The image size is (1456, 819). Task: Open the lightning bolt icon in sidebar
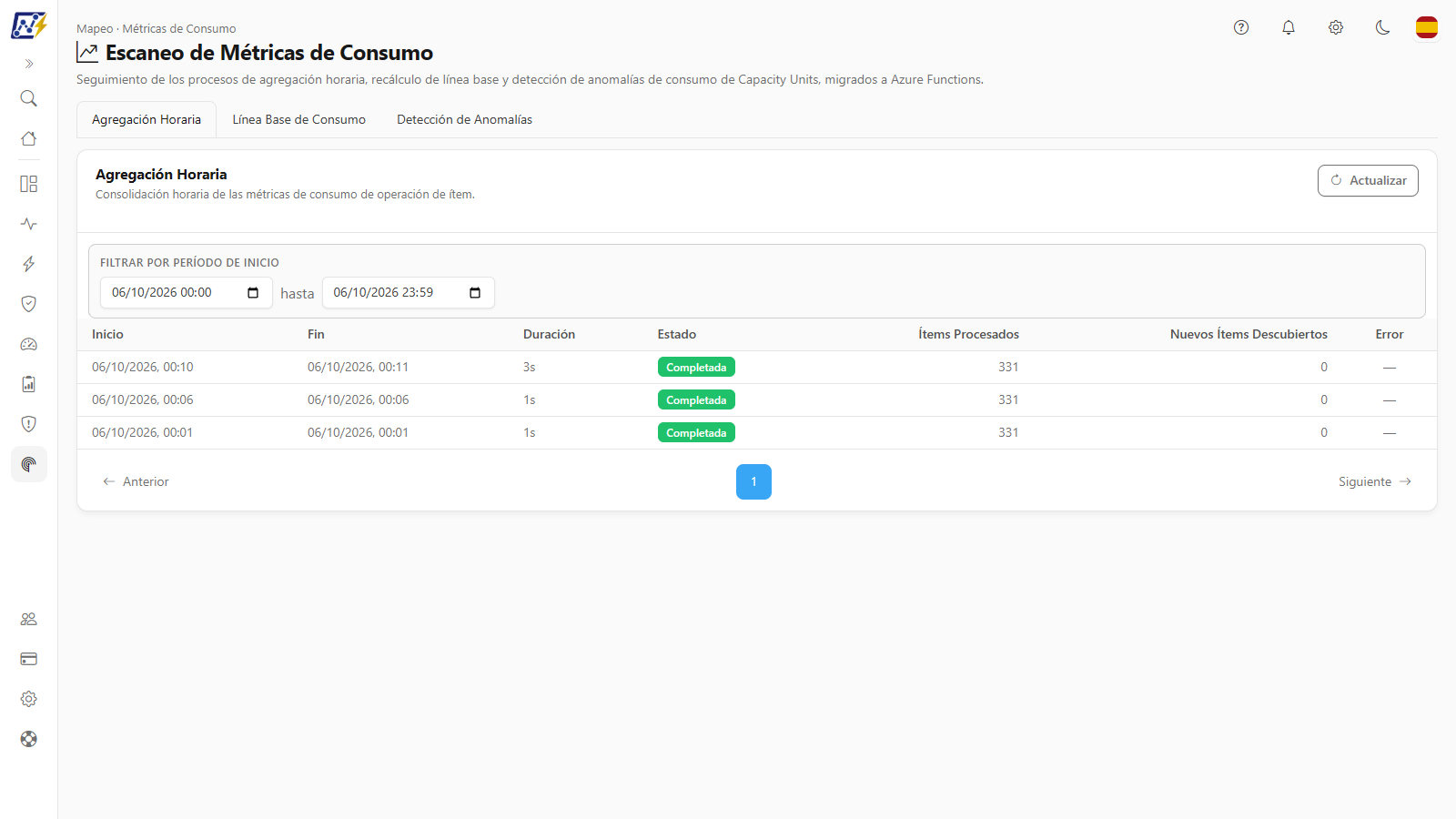(x=29, y=264)
